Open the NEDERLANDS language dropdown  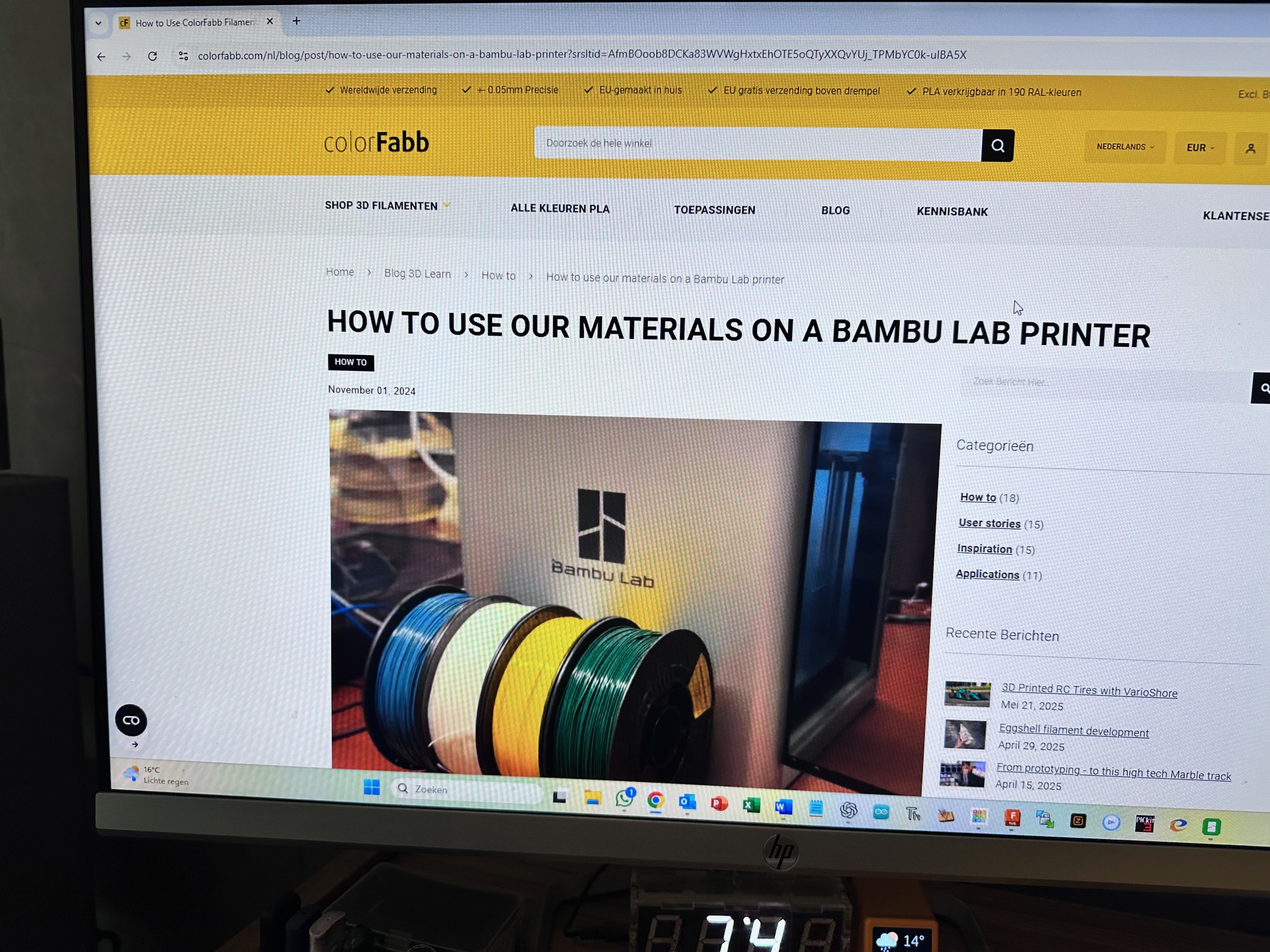click(1125, 147)
